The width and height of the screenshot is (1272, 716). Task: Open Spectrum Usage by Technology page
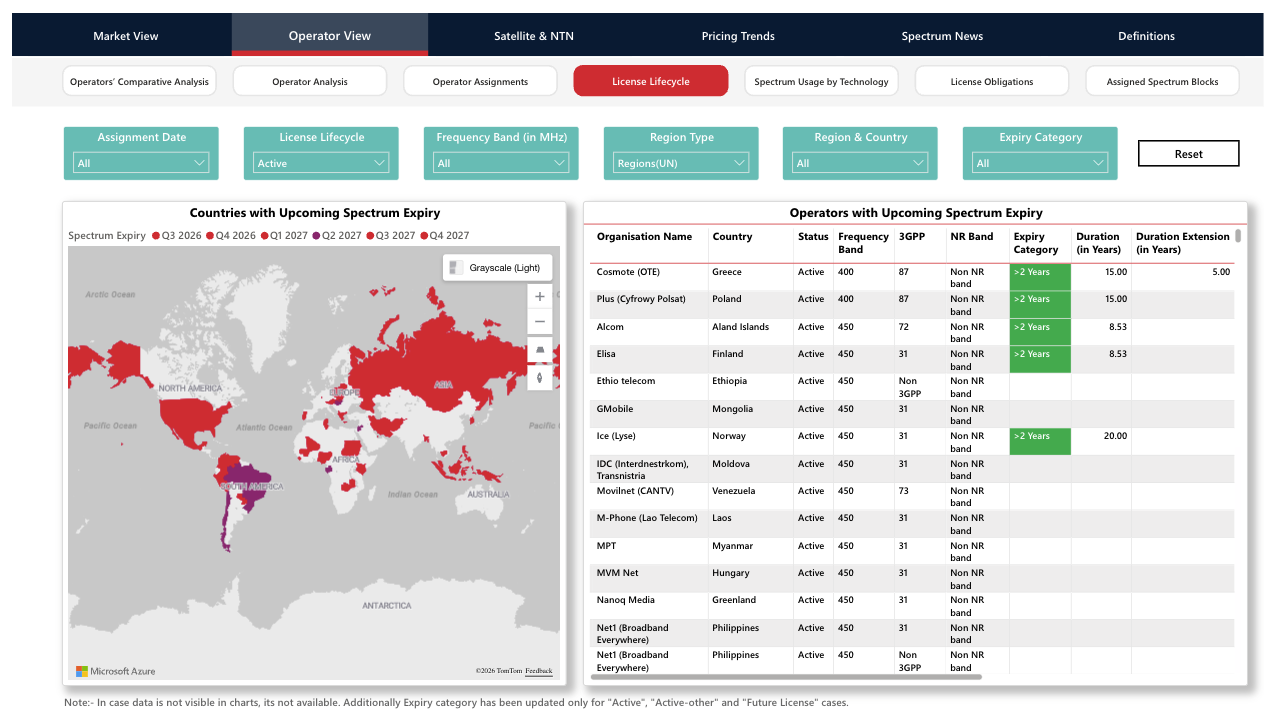pyautogui.click(x=821, y=81)
